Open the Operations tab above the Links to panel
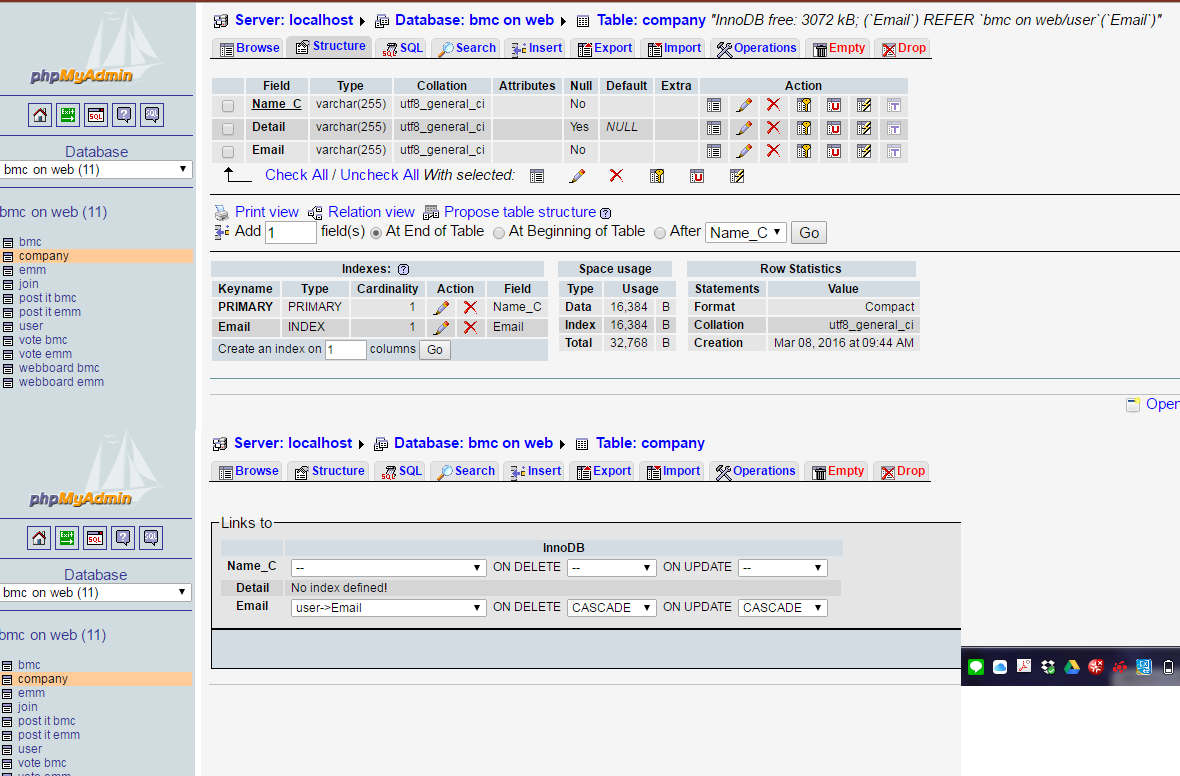This screenshot has width=1180, height=776. [755, 471]
